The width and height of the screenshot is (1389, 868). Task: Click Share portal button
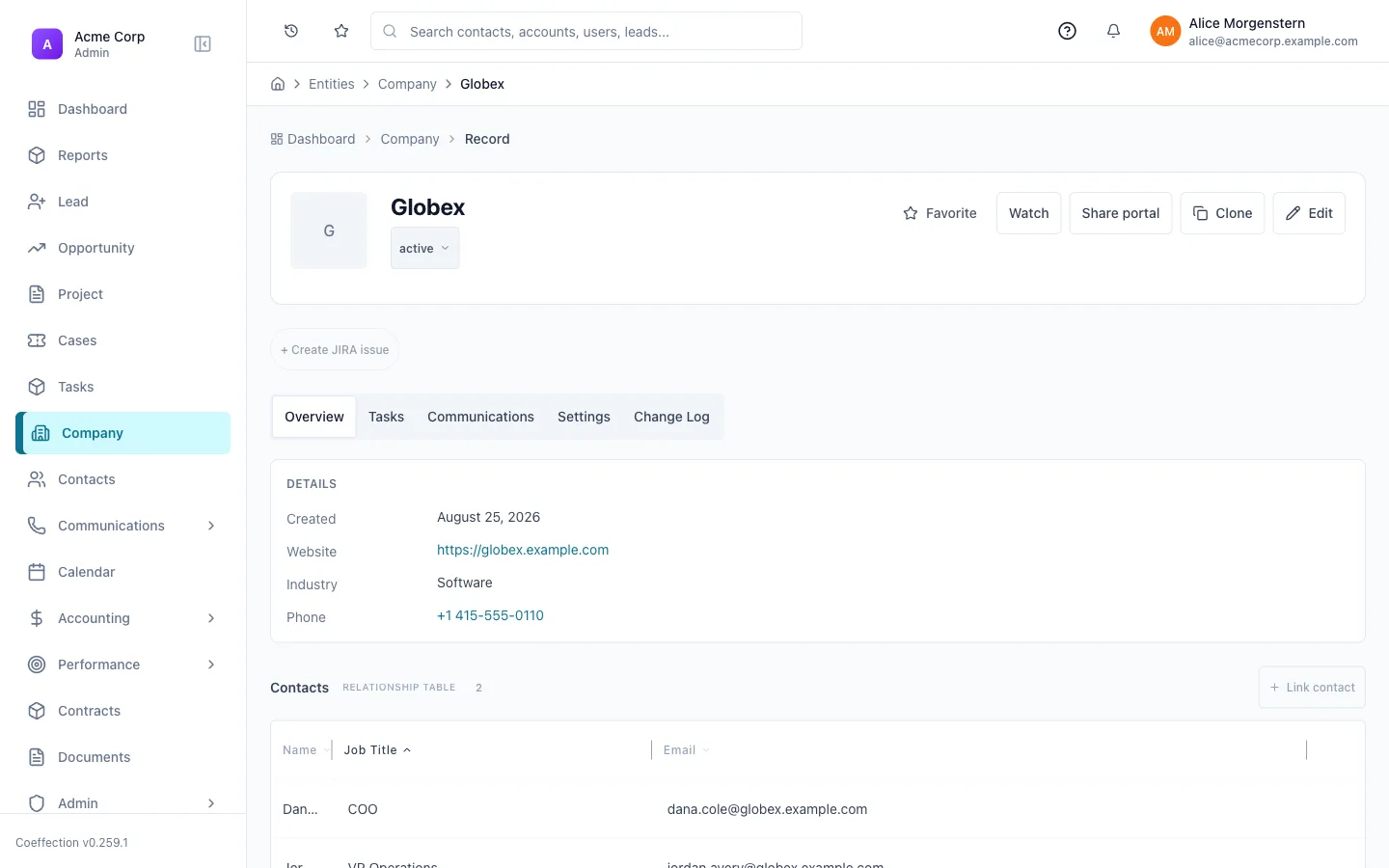1121,213
